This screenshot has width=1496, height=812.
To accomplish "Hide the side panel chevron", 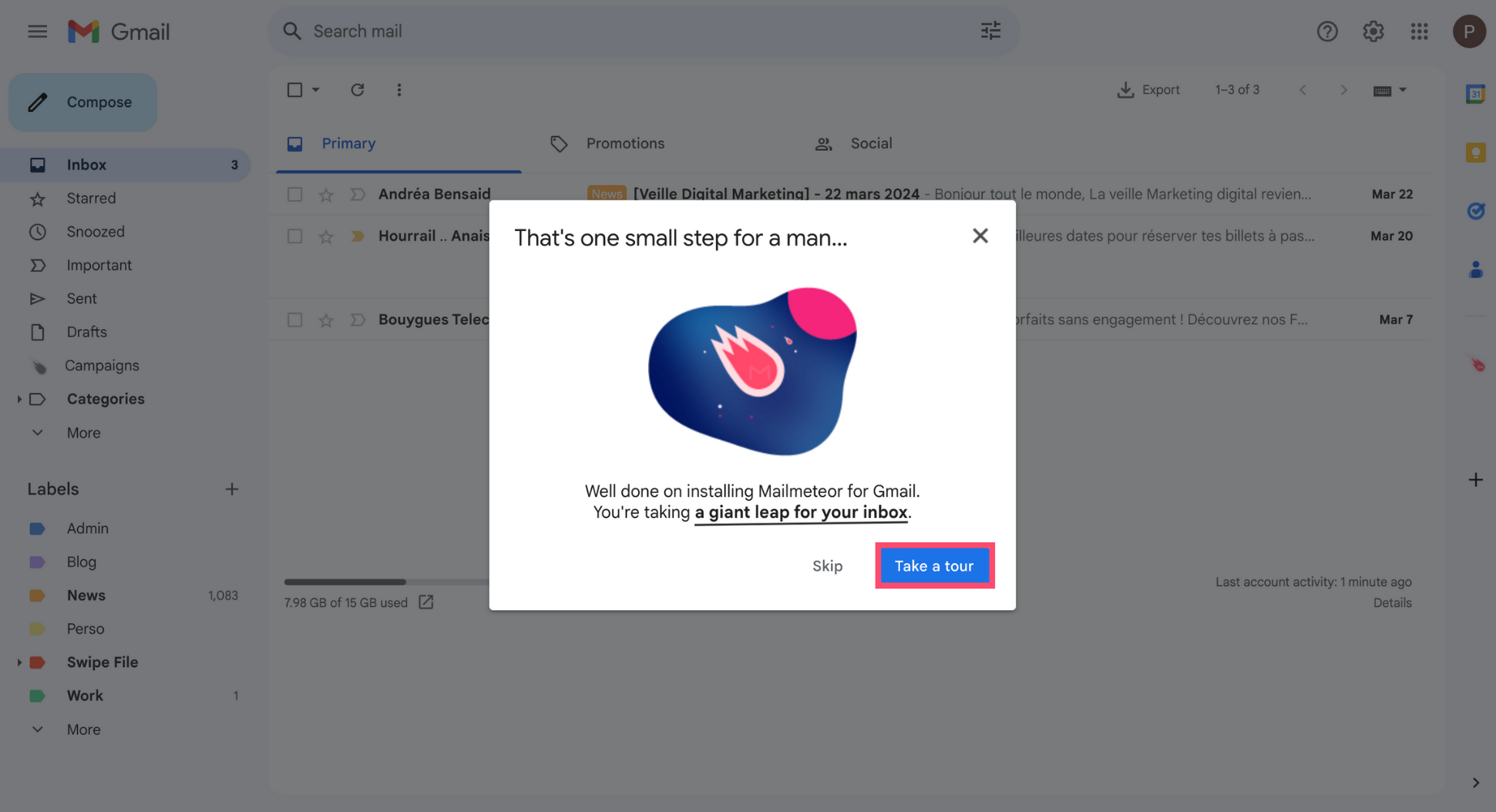I will point(1475,783).
